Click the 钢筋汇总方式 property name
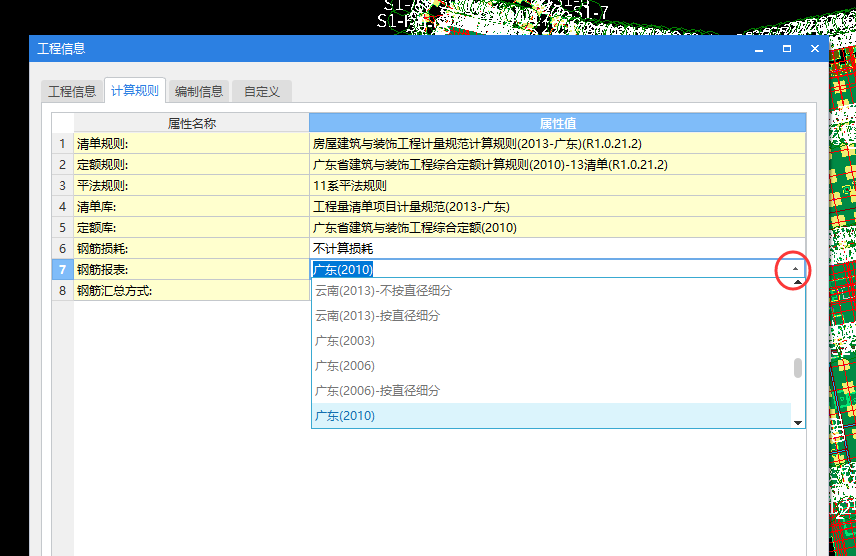Screen dimensions: 856x556 (192, 291)
